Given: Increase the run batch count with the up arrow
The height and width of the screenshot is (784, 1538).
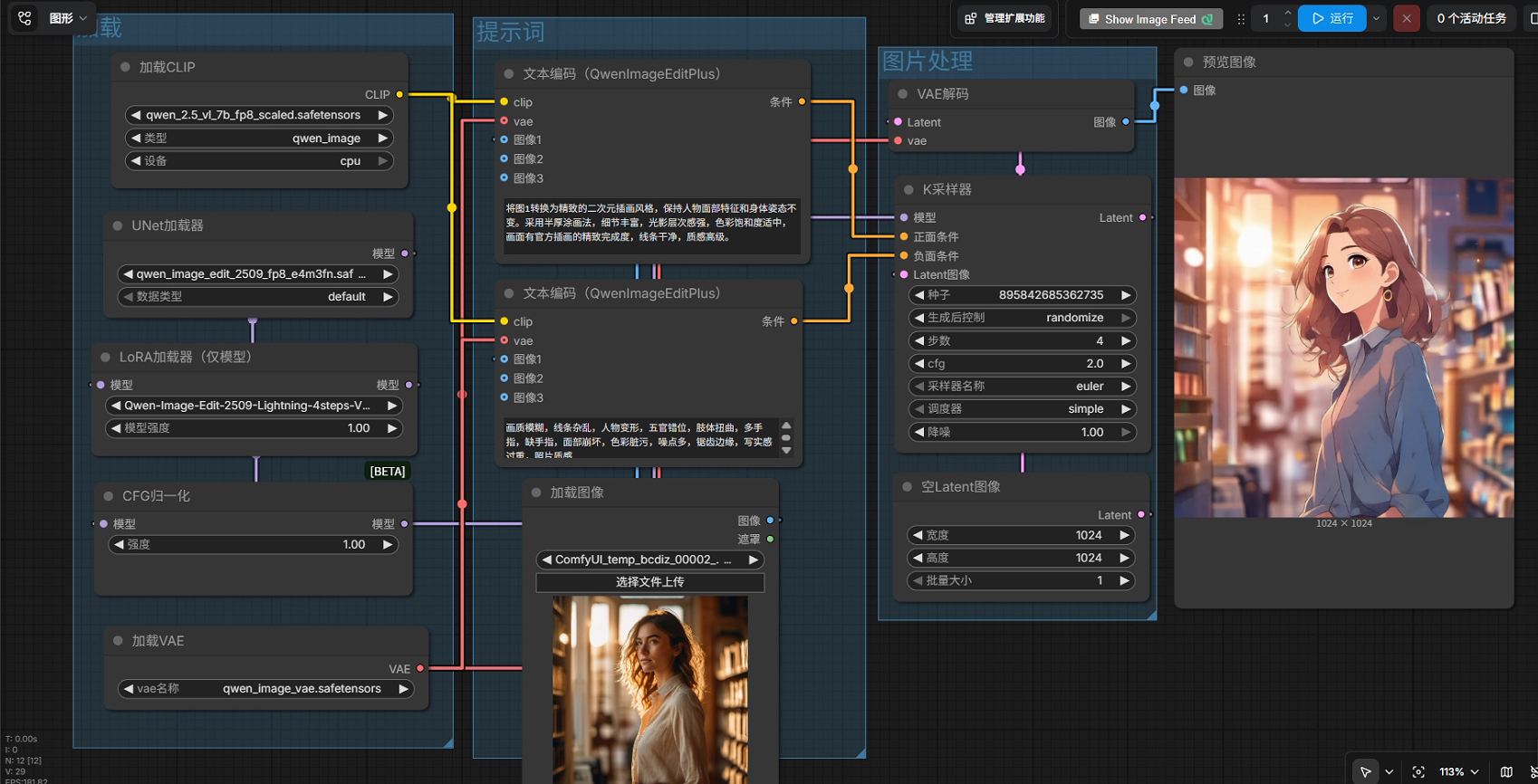Looking at the screenshot, I should click(x=1287, y=13).
